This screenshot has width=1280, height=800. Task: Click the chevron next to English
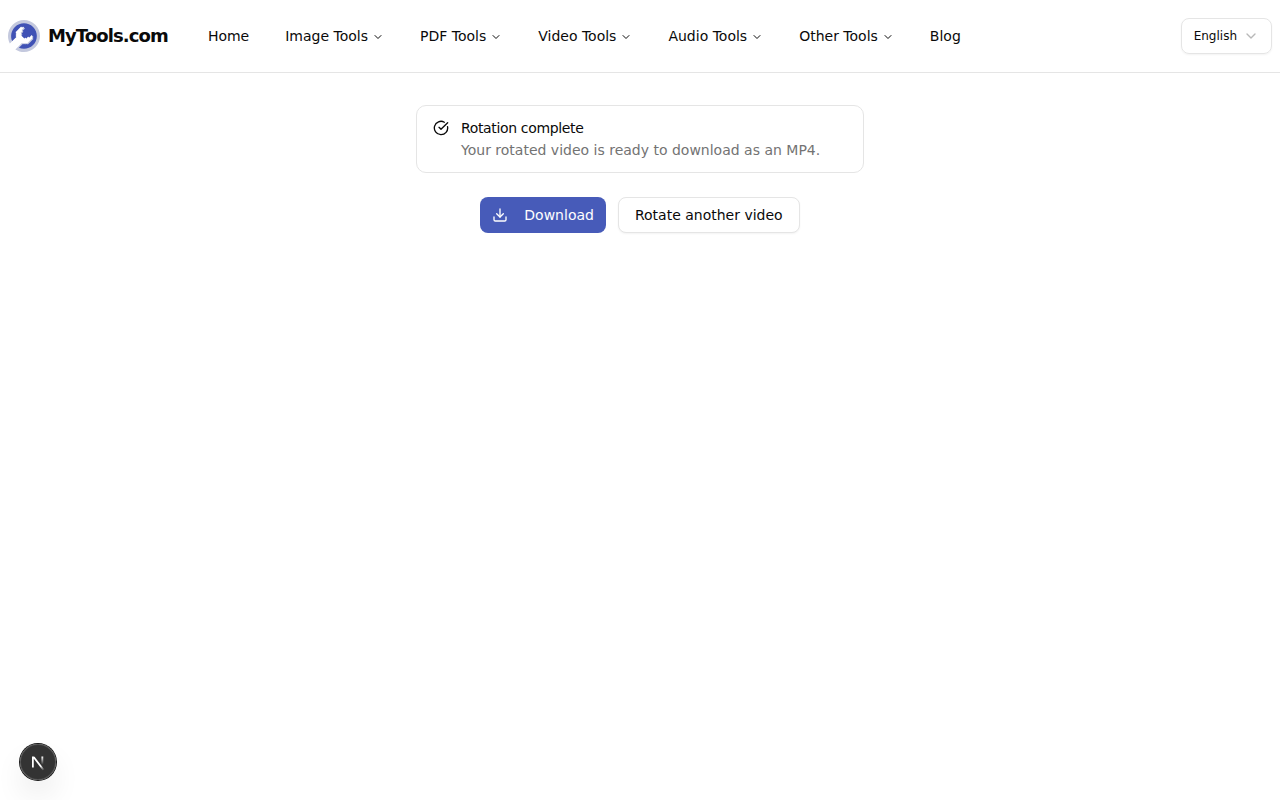(x=1250, y=35)
